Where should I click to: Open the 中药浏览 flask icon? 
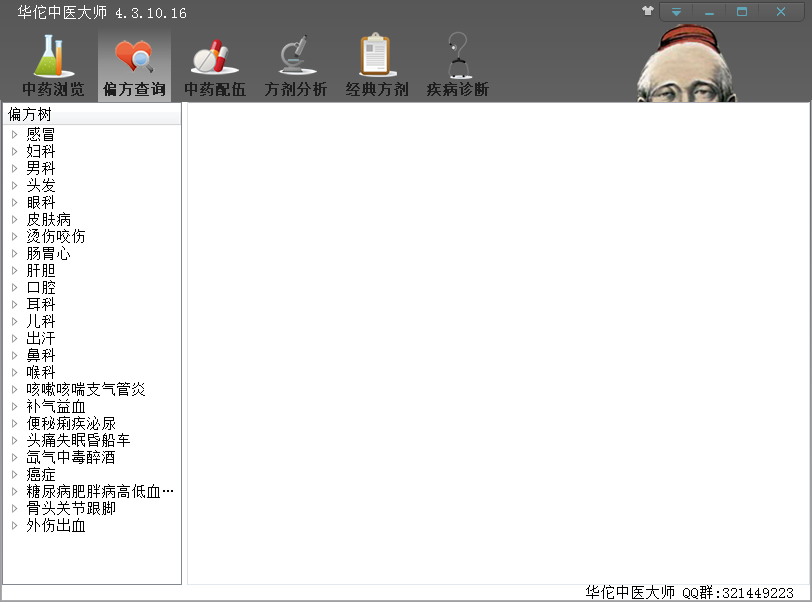tap(53, 57)
